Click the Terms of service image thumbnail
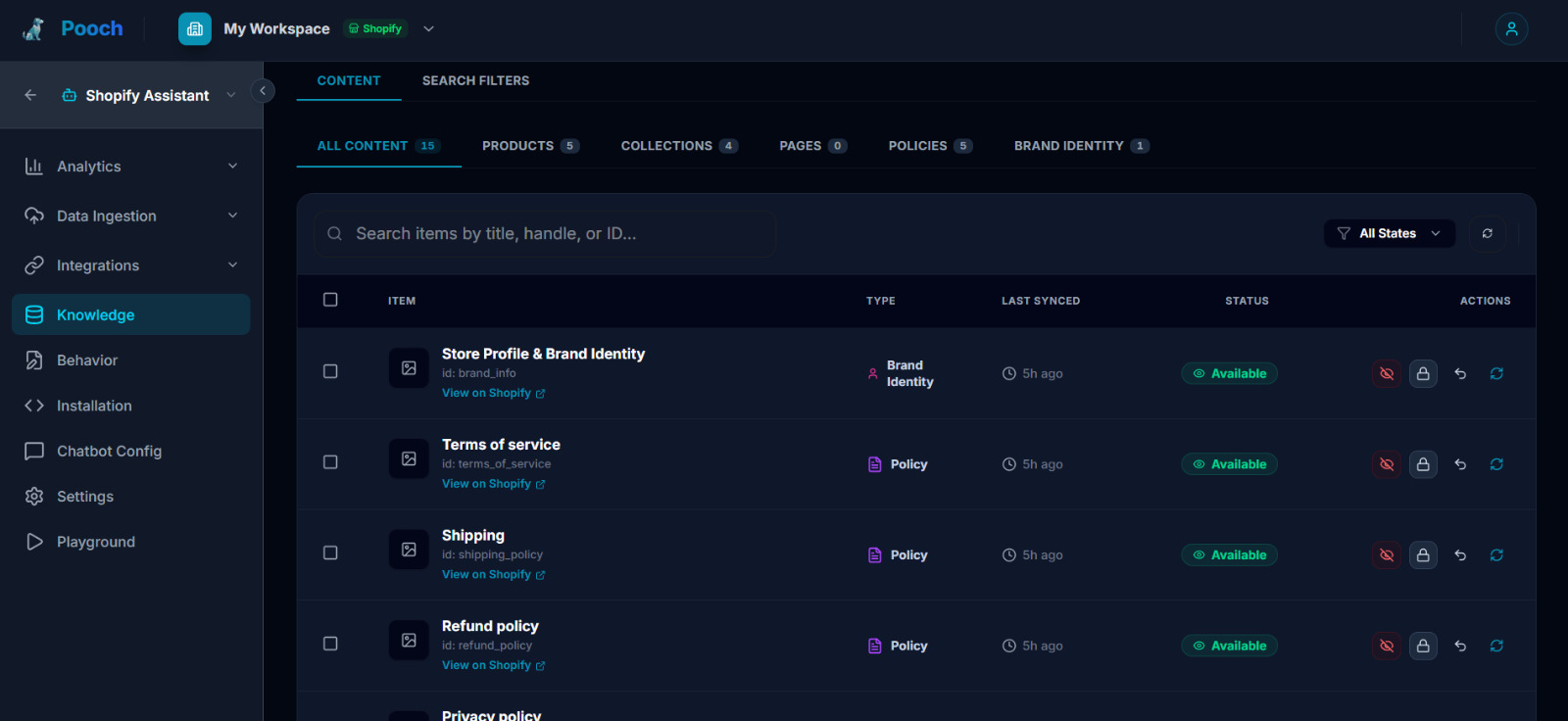 tap(409, 458)
